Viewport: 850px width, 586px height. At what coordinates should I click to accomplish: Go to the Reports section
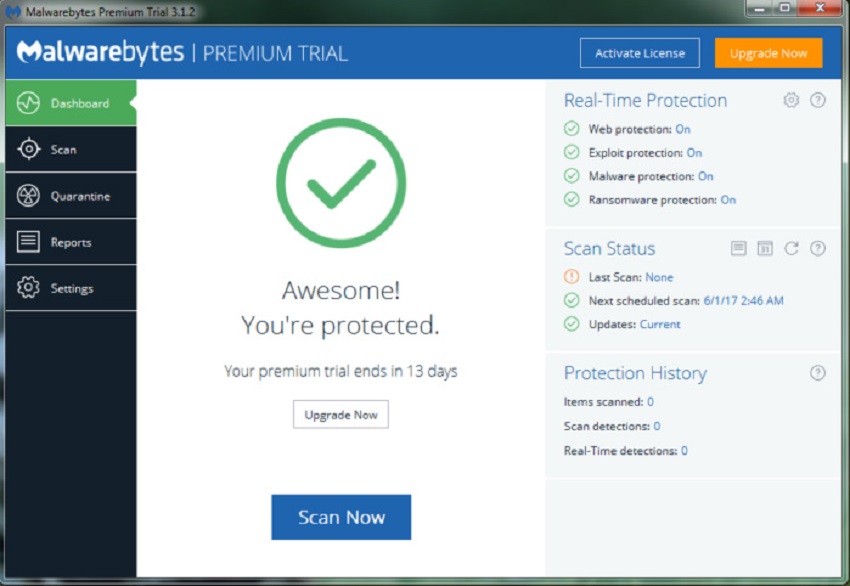(70, 242)
